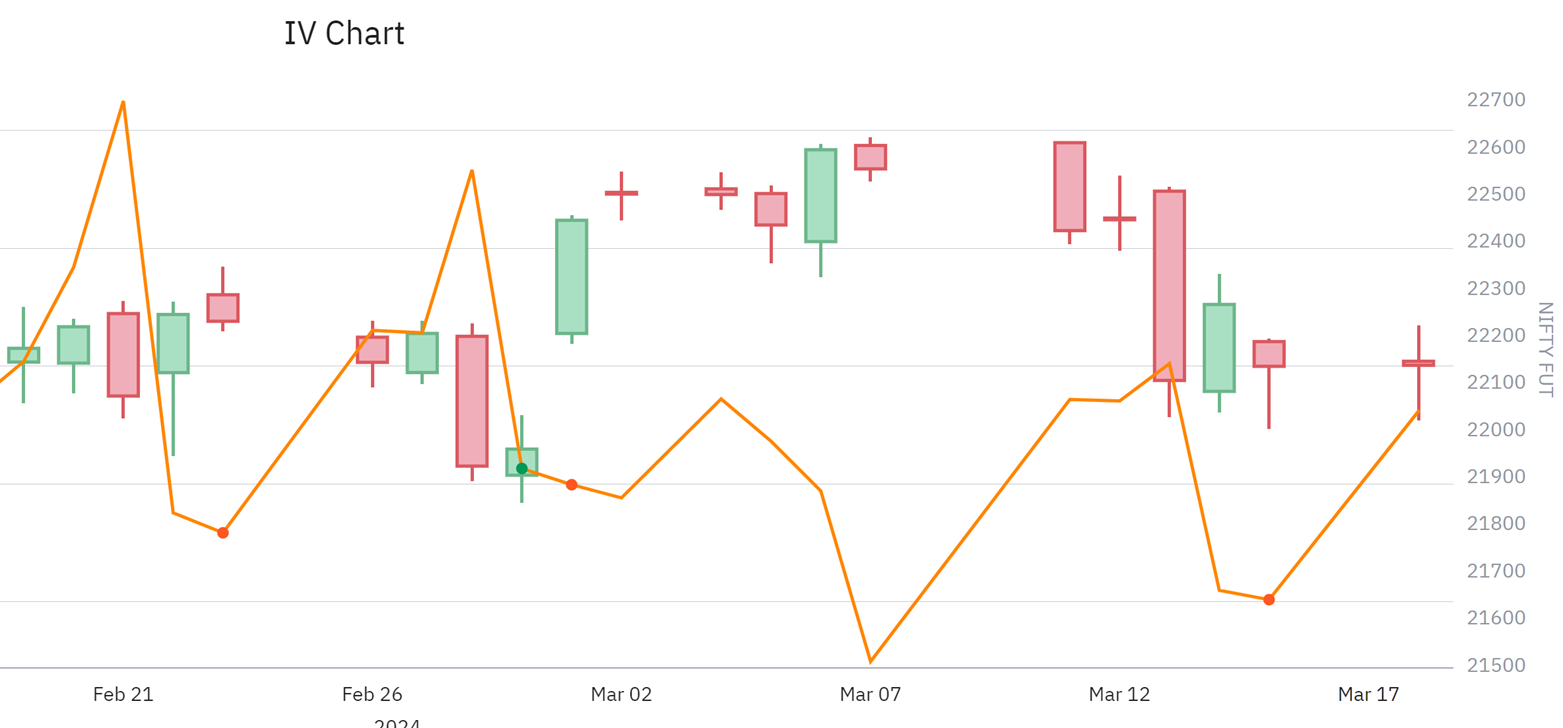
Task: Click the green candlestick on Mar 6
Action: pos(821,196)
